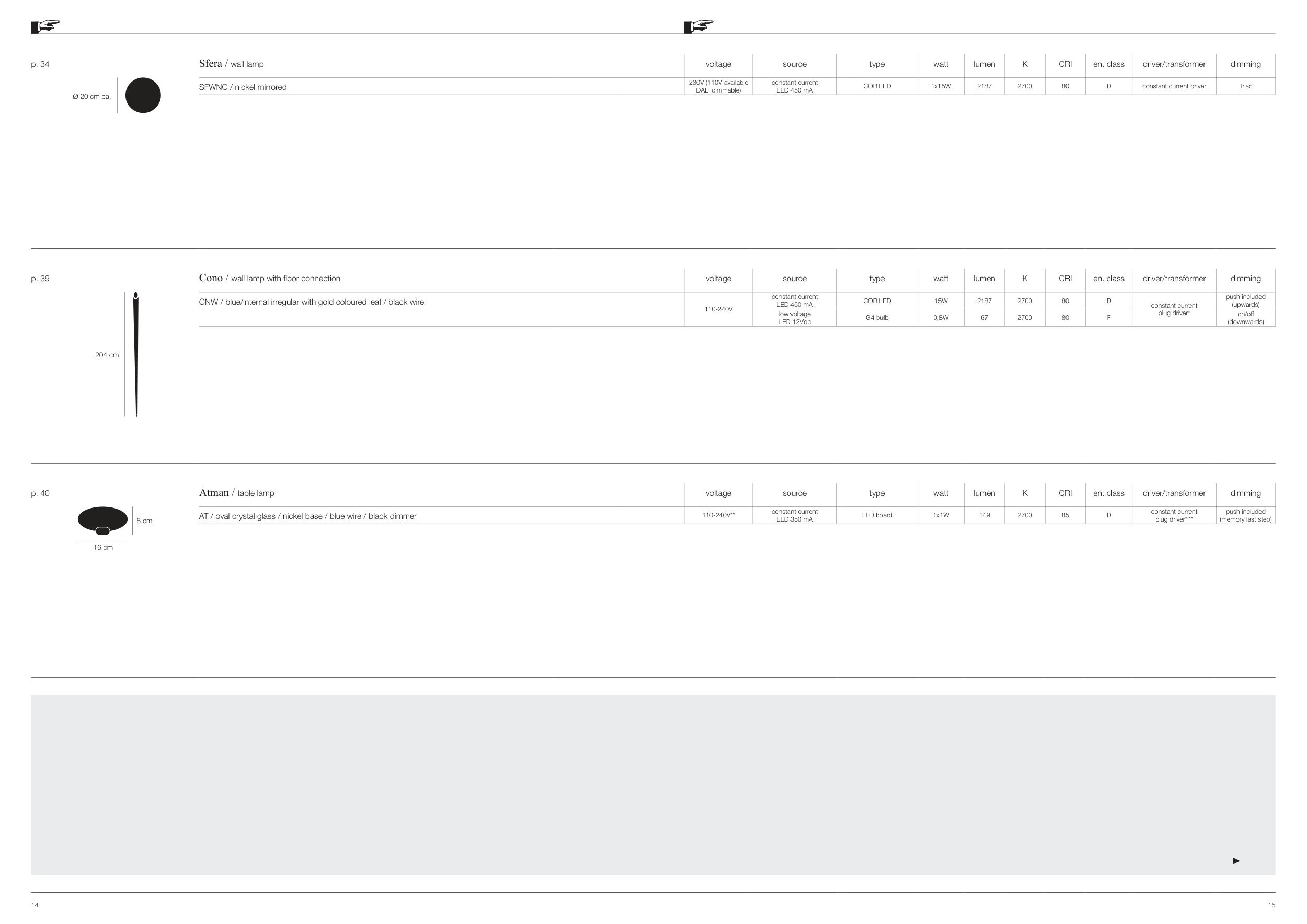1307x924 pixels.
Task: Open page reference p. 40
Action: click(40, 493)
